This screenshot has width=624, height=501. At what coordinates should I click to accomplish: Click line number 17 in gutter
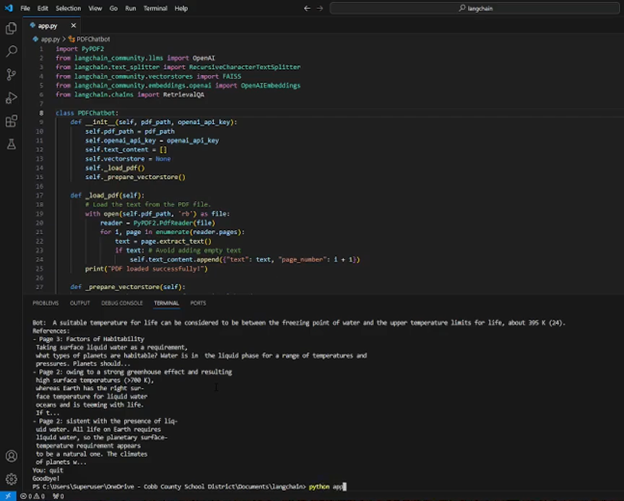tap(40, 195)
